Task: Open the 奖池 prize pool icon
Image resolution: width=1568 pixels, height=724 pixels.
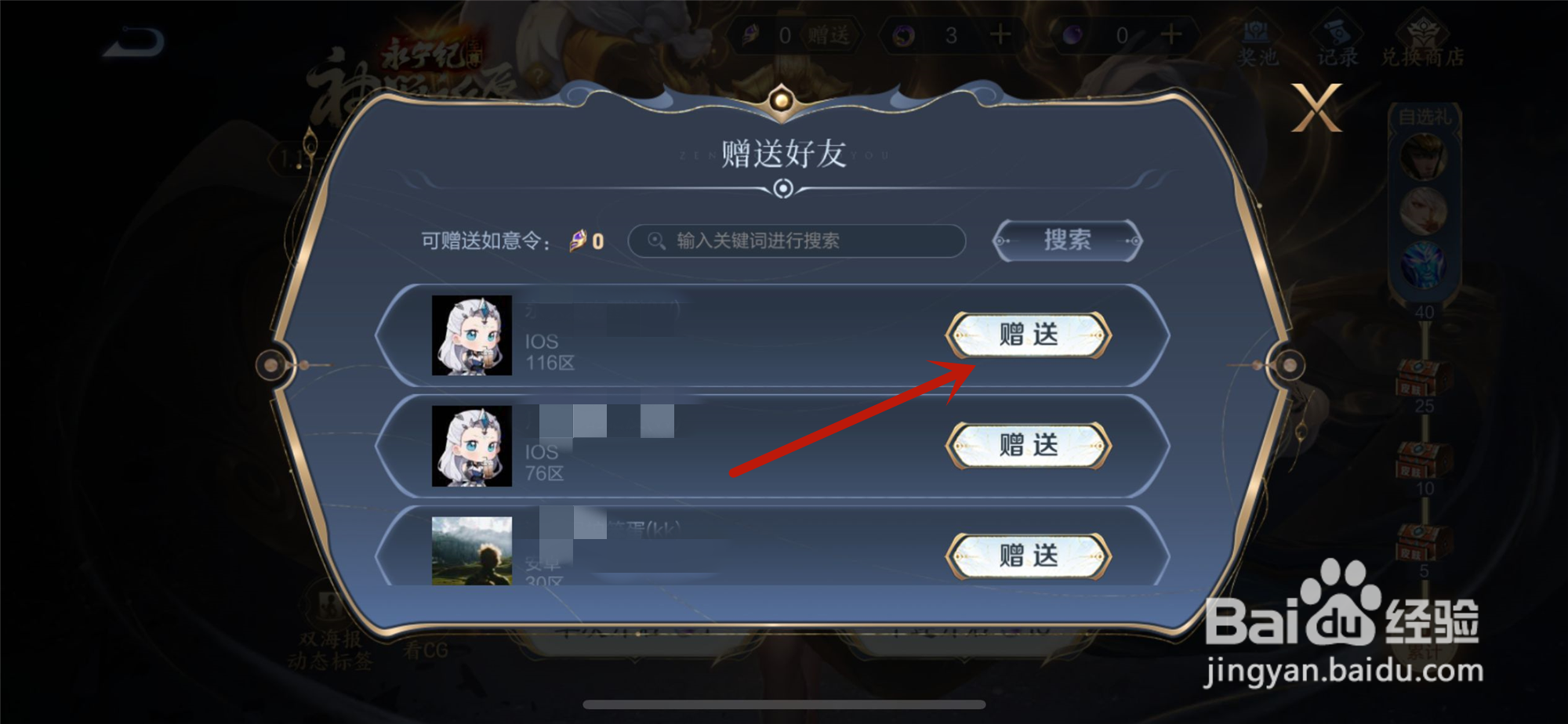Action: tap(1258, 43)
